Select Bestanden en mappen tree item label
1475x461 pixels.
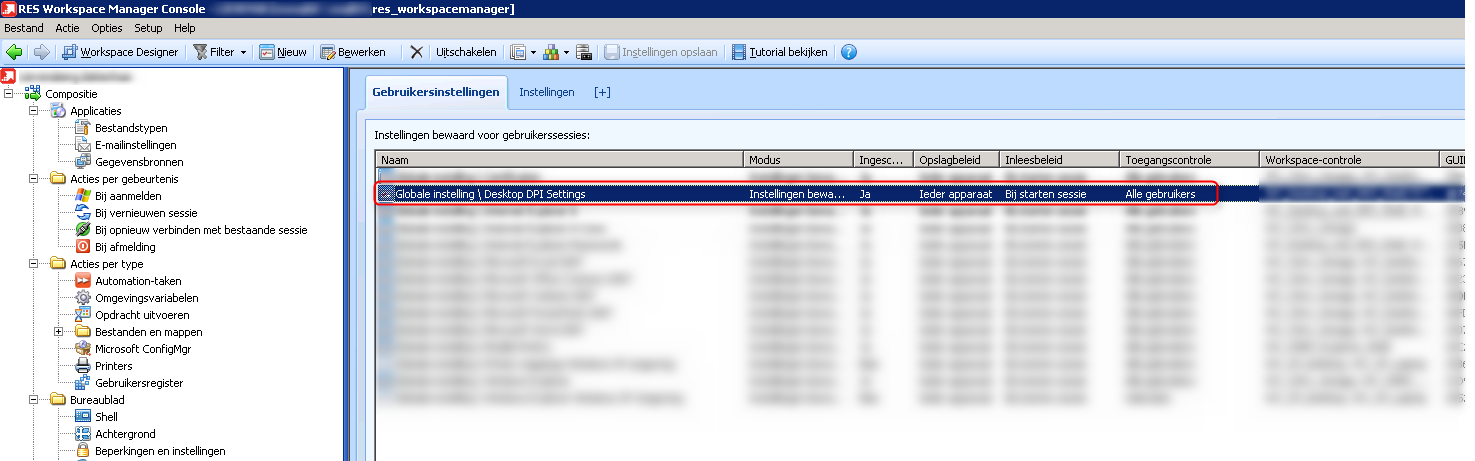pyautogui.click(x=148, y=332)
